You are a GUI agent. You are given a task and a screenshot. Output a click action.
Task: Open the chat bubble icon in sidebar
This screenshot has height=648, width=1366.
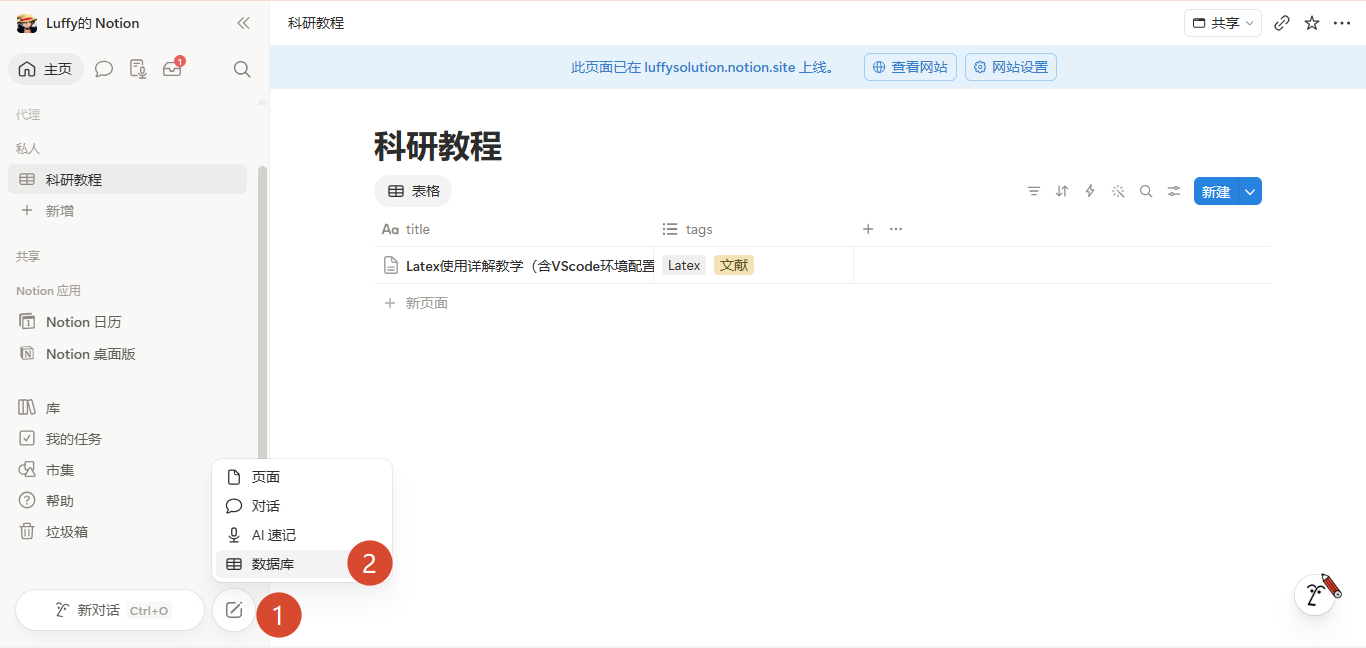point(104,69)
